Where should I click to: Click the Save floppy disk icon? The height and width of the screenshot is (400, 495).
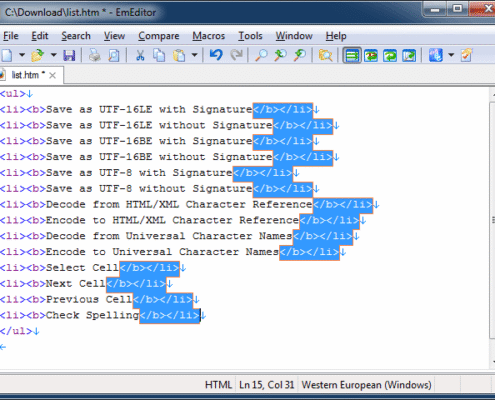[x=69, y=55]
